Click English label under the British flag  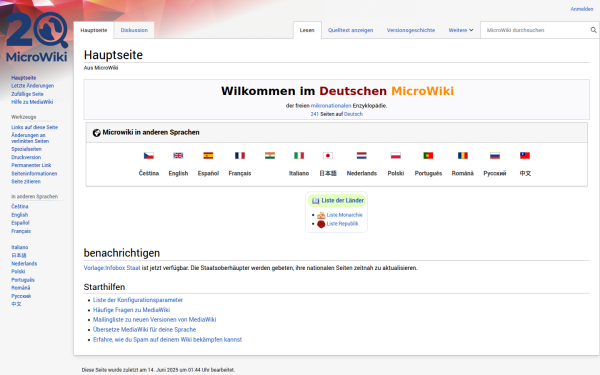coord(178,173)
